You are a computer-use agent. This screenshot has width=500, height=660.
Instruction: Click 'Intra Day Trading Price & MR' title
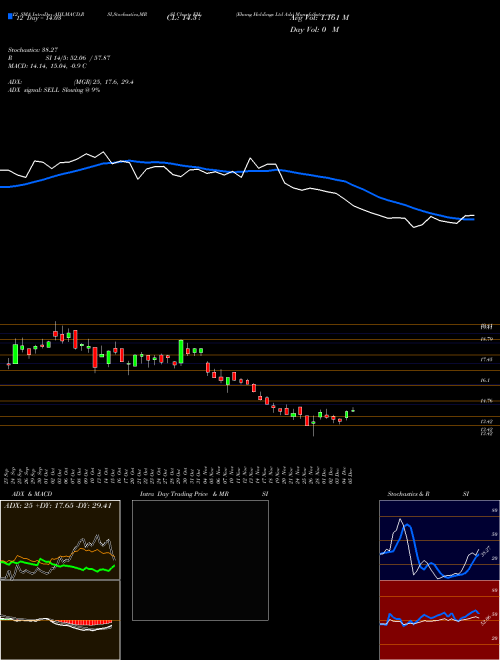pyautogui.click(x=184, y=494)
